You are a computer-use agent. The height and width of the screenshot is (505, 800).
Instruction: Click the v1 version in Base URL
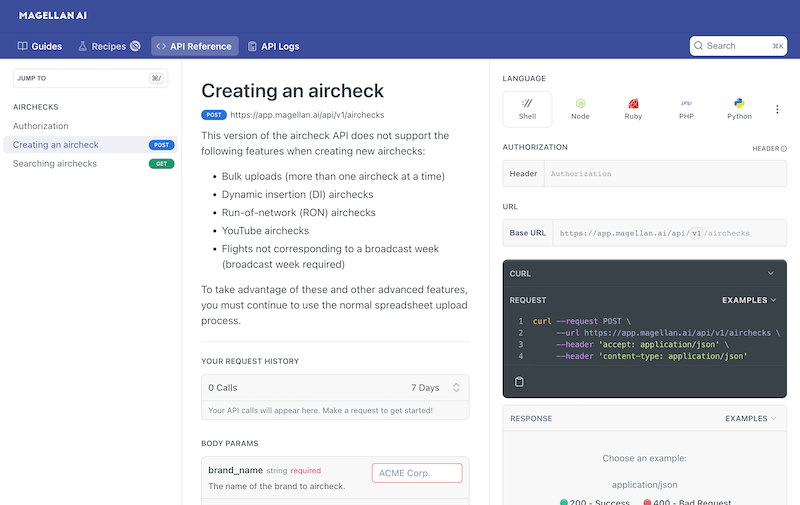tap(696, 233)
